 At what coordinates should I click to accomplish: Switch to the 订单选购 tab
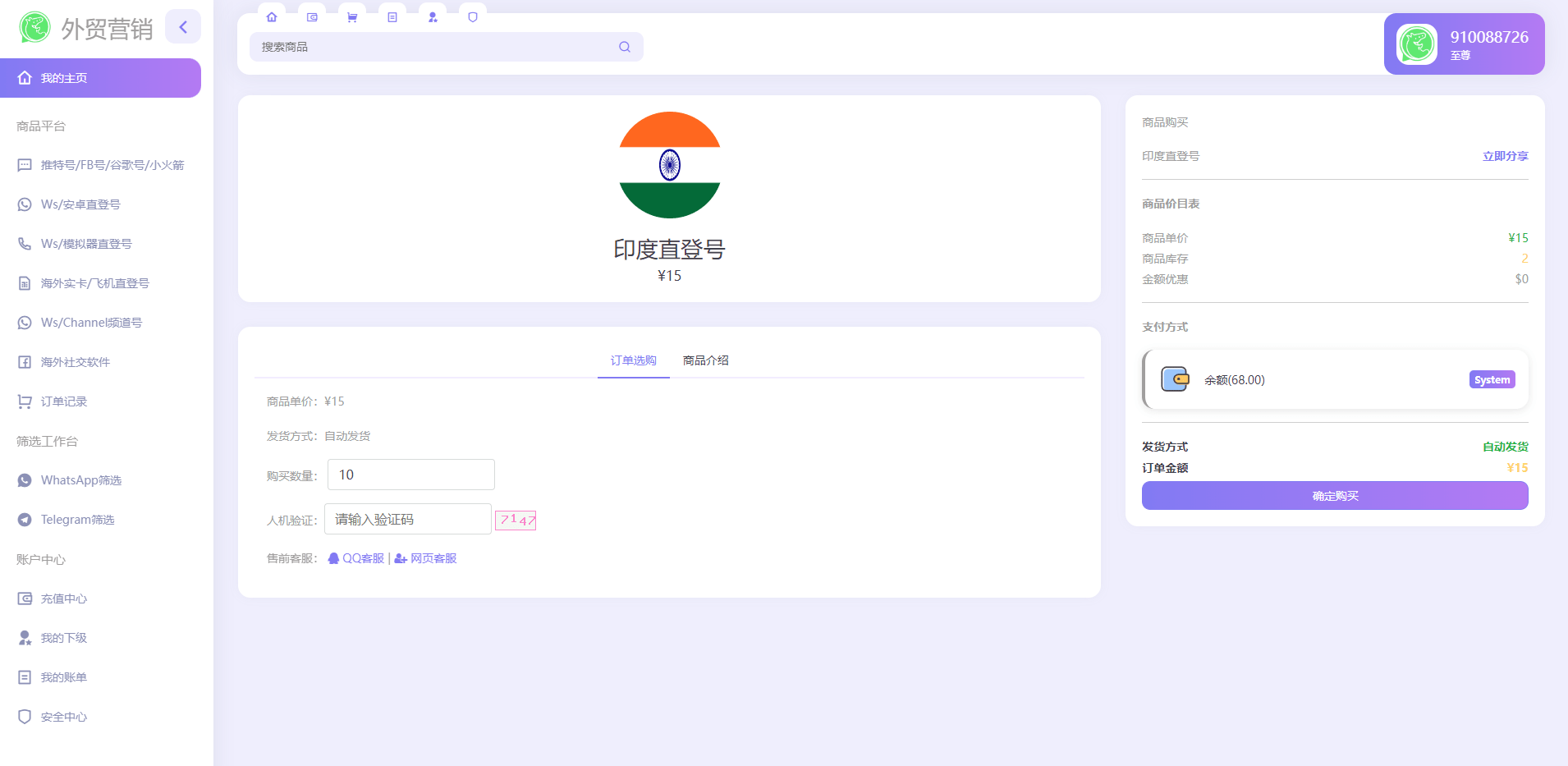pos(633,360)
